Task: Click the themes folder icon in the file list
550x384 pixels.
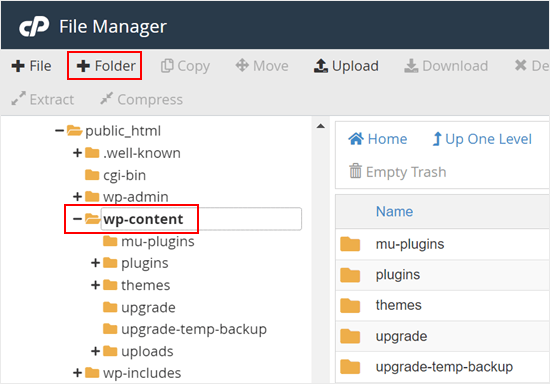Action: point(350,305)
